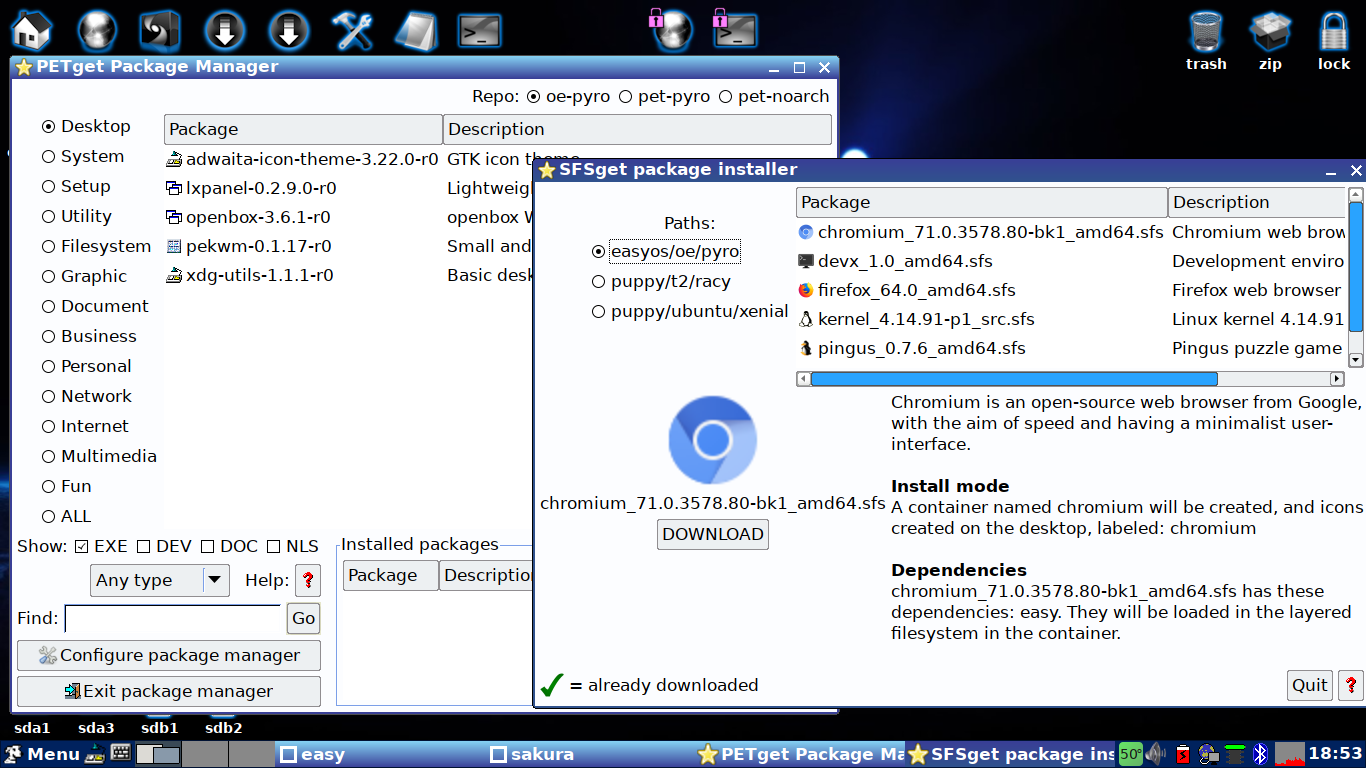Screen dimensions: 1366x768
Task: Select the System category radio button
Action: pos(48,157)
